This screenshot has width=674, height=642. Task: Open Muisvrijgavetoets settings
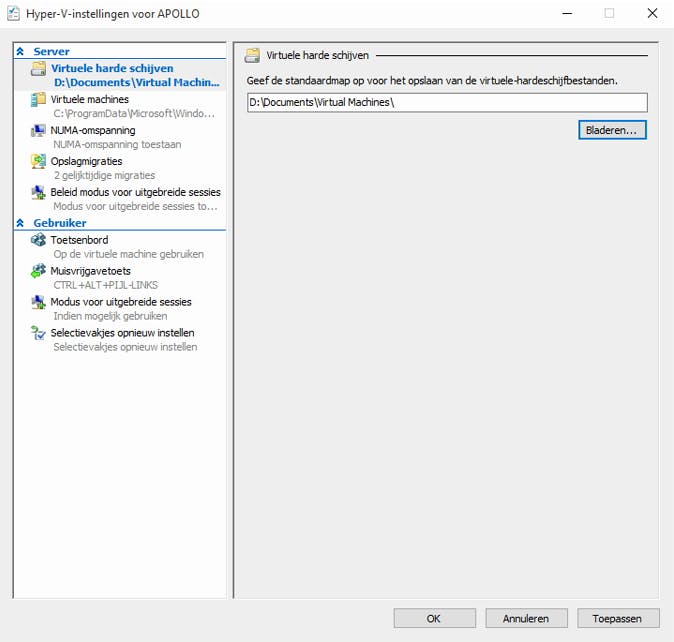pyautogui.click(x=91, y=271)
